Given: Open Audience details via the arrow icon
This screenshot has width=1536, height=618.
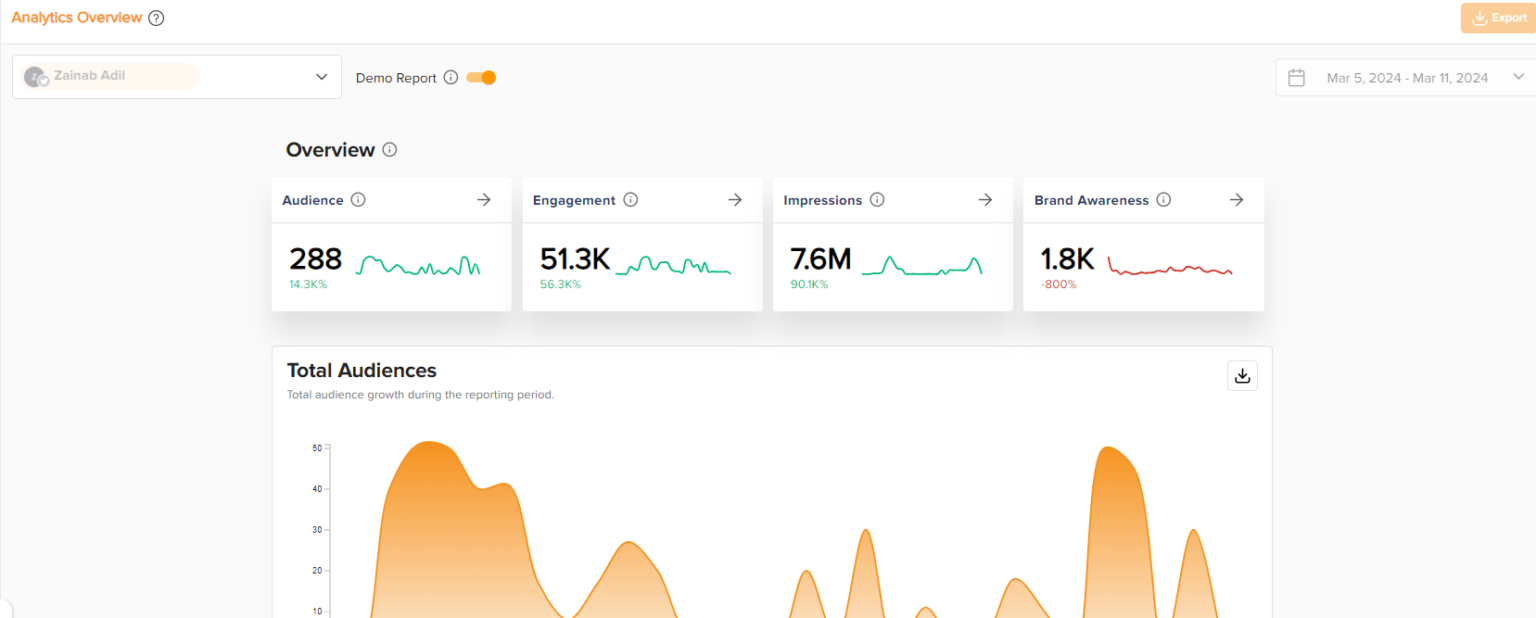Looking at the screenshot, I should (x=483, y=199).
